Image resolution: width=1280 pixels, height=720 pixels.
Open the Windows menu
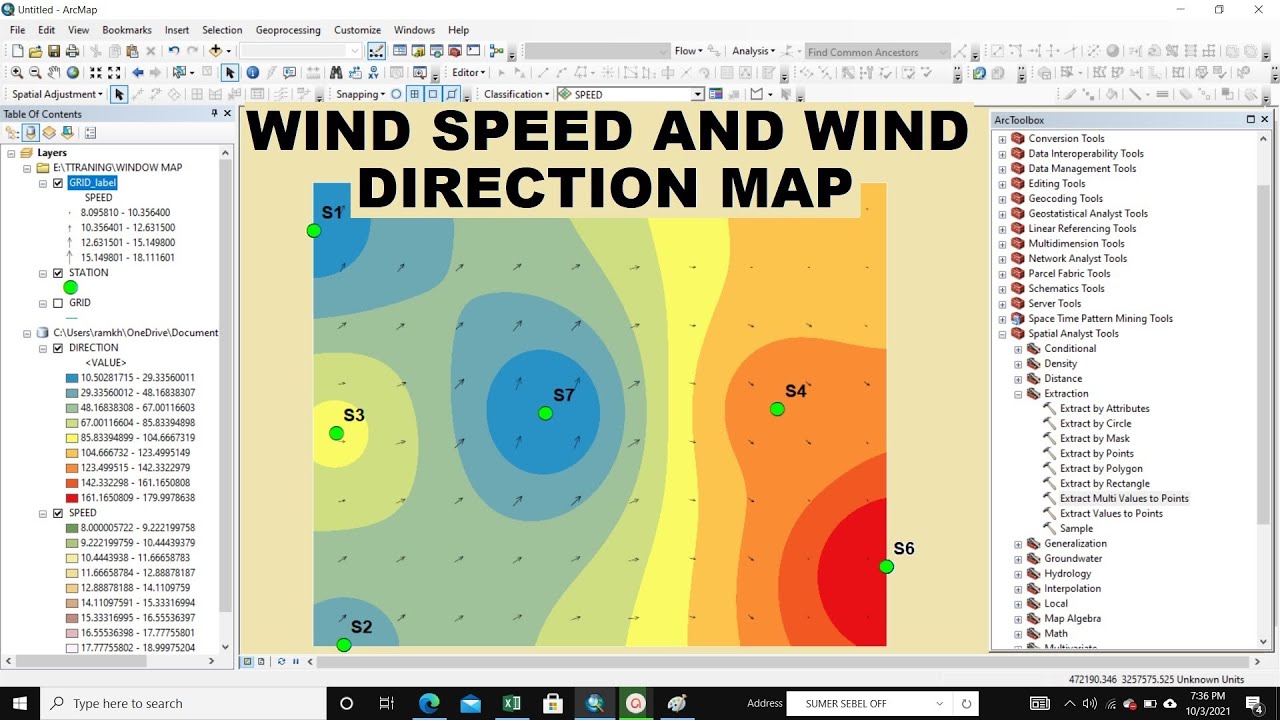(414, 30)
